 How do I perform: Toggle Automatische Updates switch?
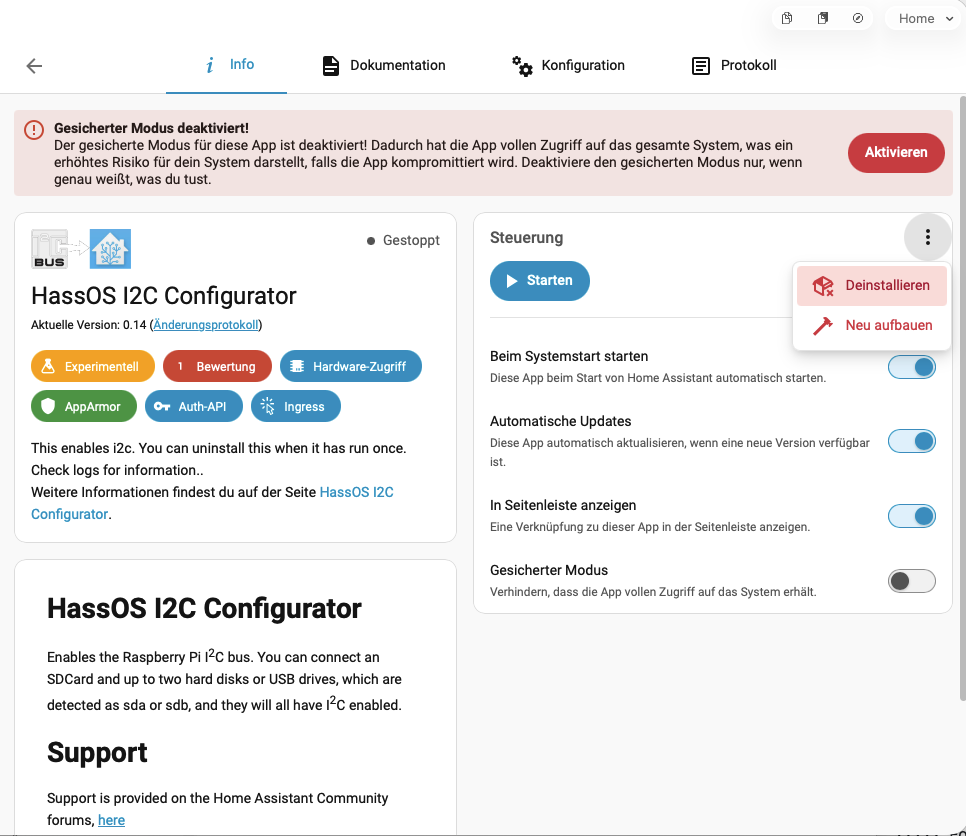(912, 441)
